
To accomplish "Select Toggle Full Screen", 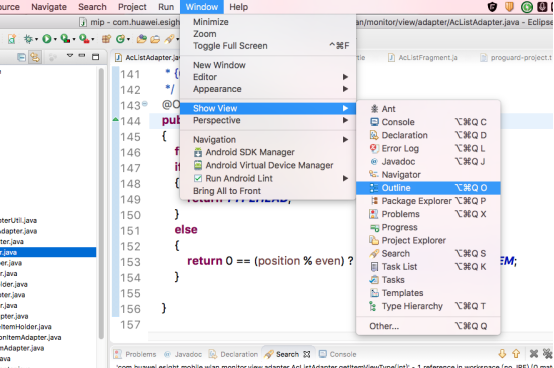I will [268, 46].
